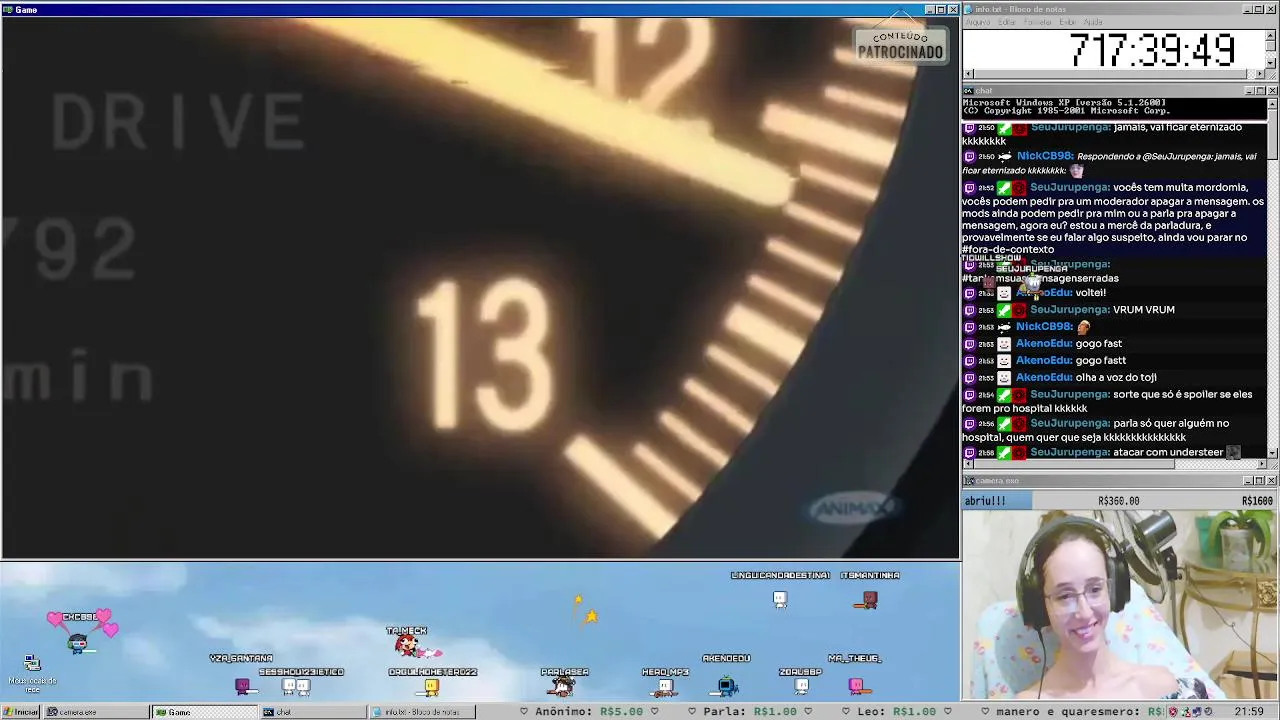
Task: Click the emote after 'atacar com understeer'
Action: point(1233,453)
